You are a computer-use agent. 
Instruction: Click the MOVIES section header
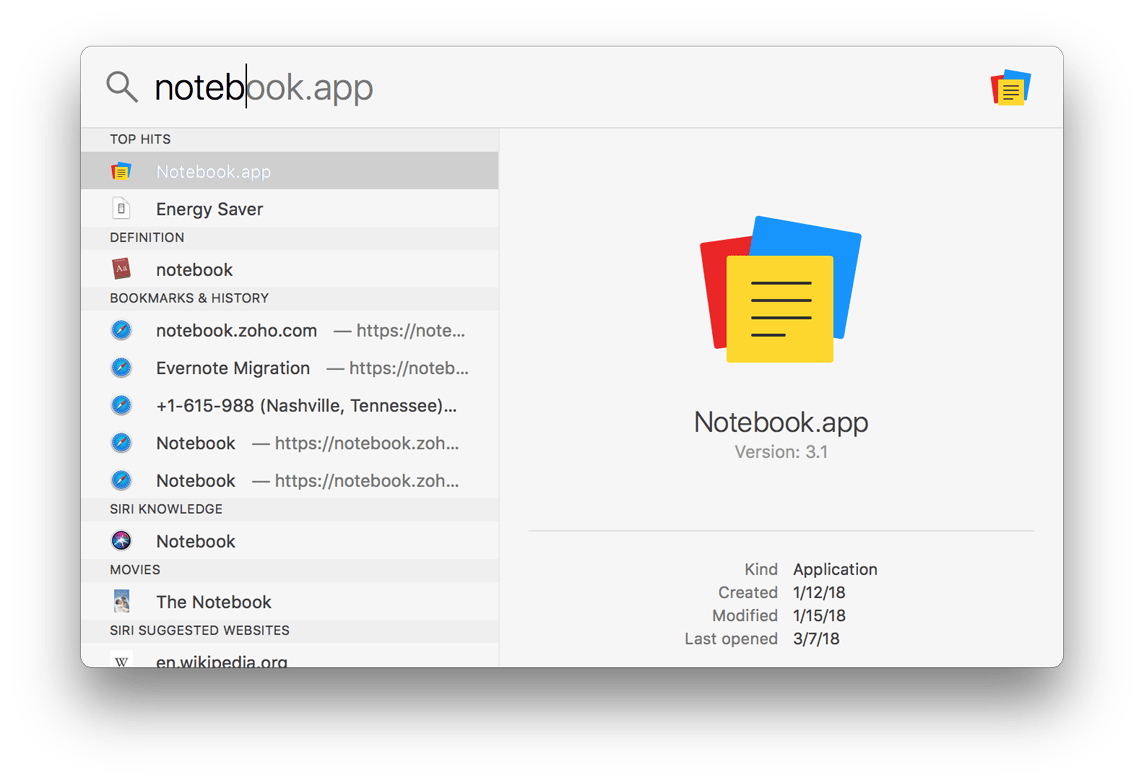click(x=135, y=570)
